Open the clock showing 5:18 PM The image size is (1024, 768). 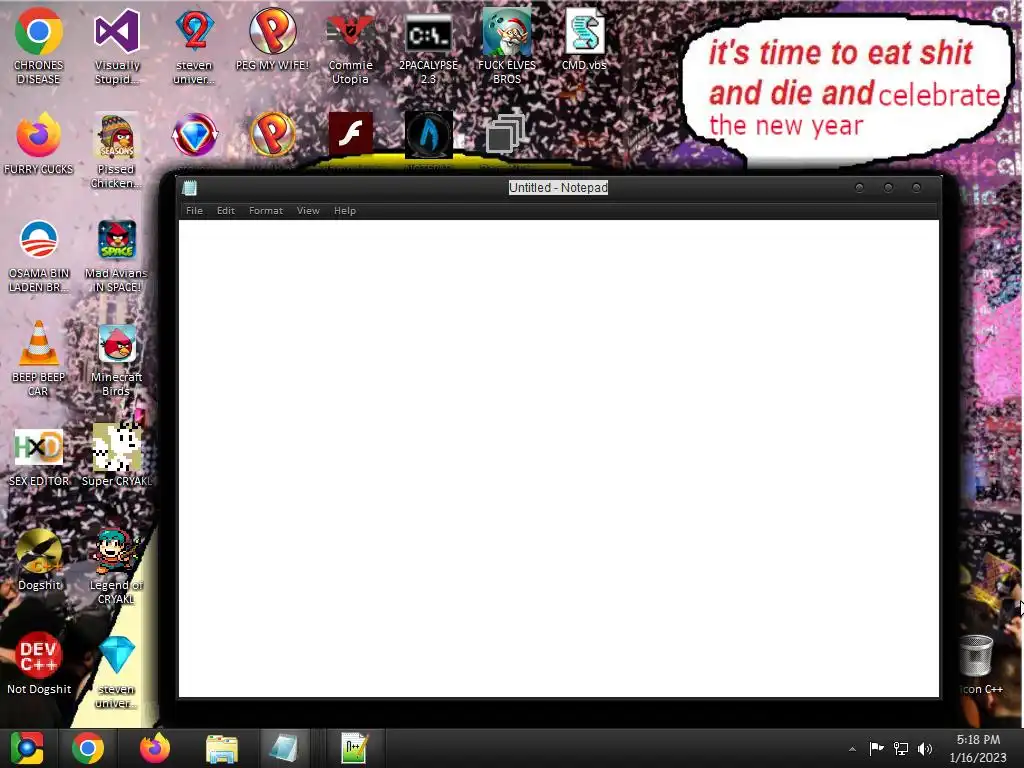pyautogui.click(x=978, y=748)
